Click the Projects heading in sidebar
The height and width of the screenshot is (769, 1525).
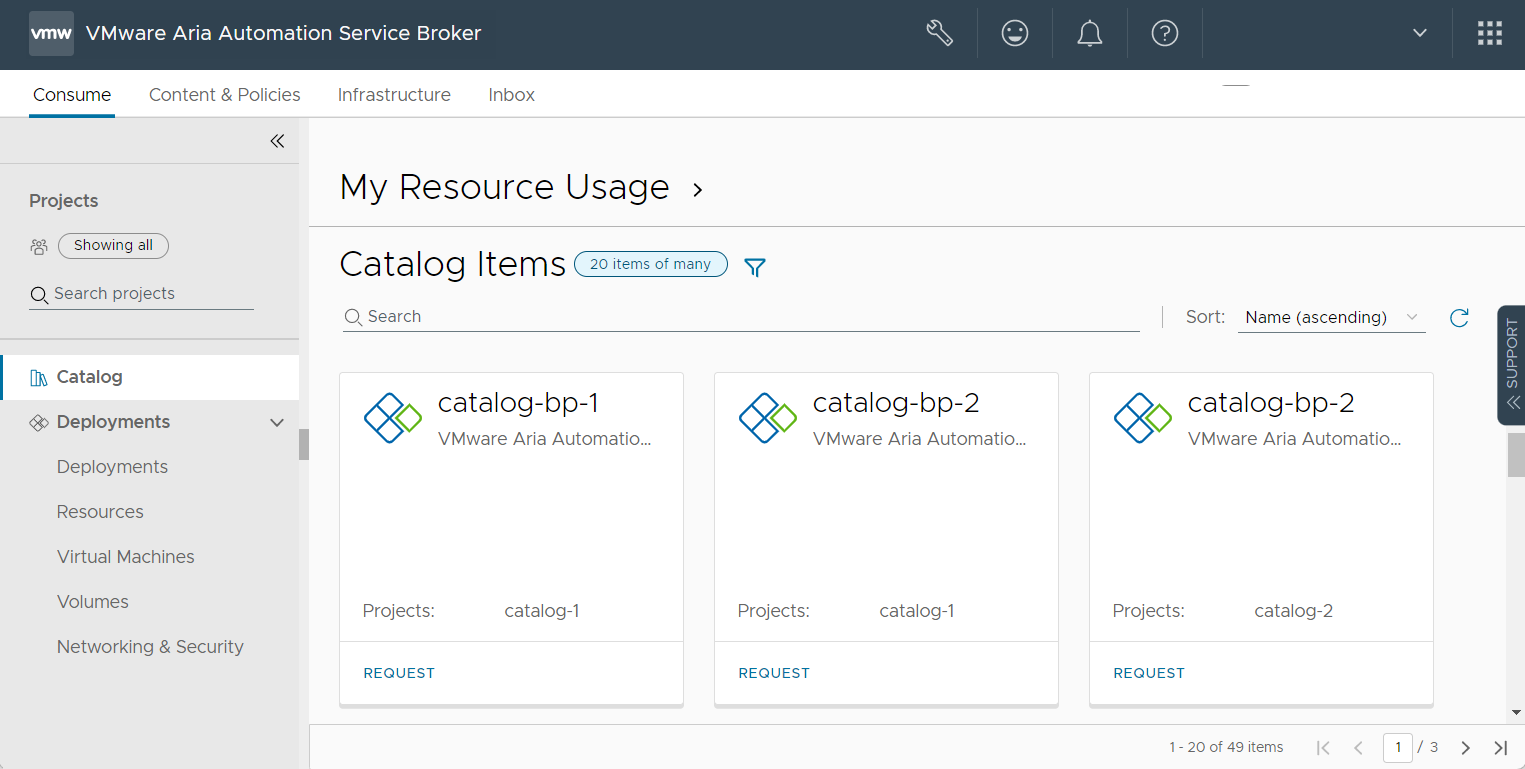coord(64,201)
